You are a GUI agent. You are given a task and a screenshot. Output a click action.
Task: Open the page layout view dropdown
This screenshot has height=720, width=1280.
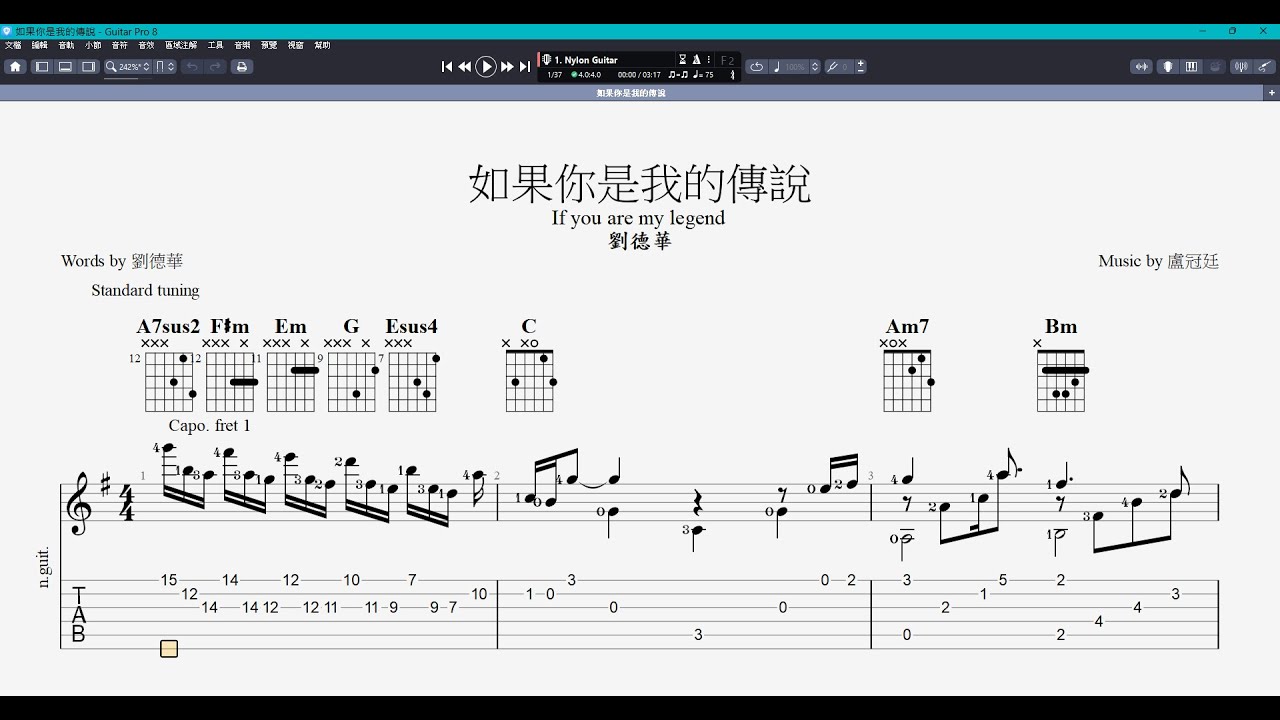tap(165, 67)
